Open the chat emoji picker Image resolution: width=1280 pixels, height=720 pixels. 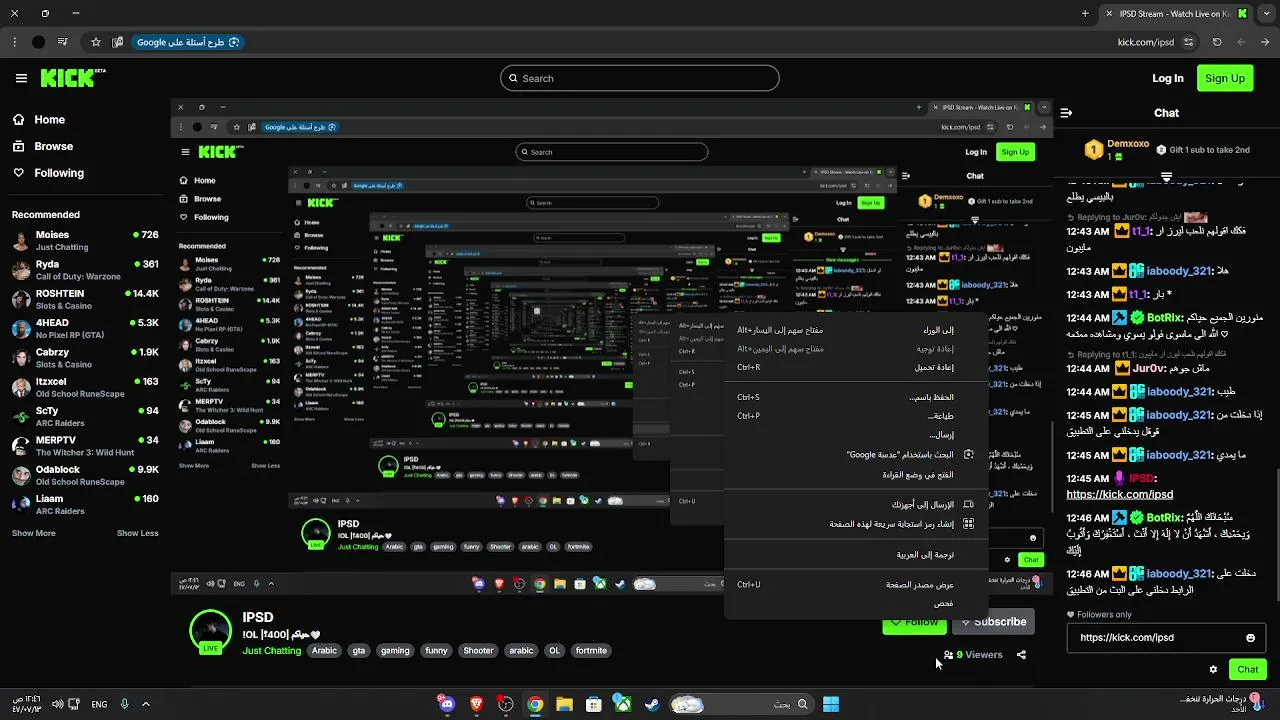tap(1250, 637)
